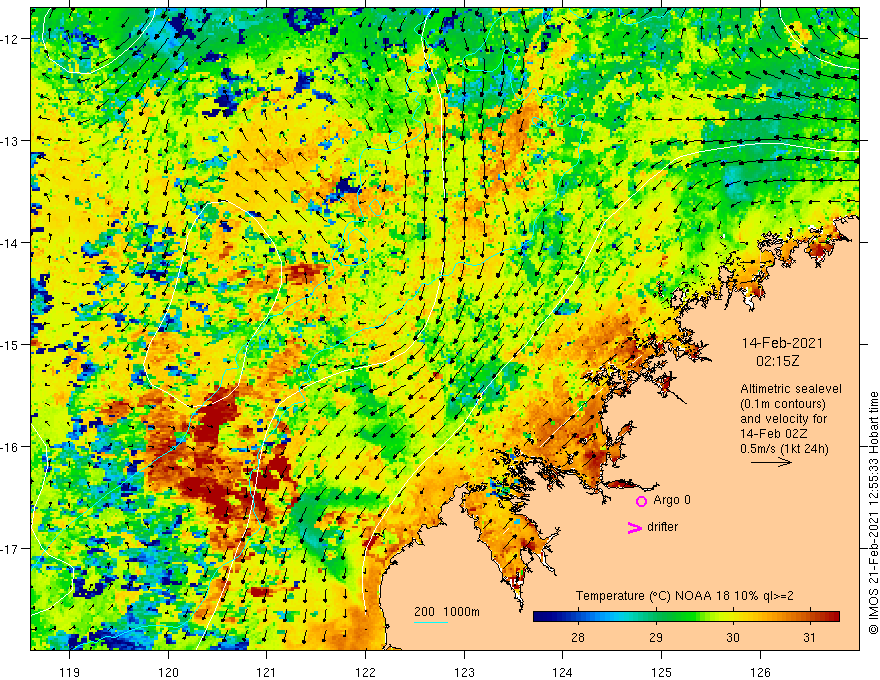Image resolution: width=880 pixels, height=680 pixels.
Task: Click the IMOS copyright timestamp text
Action: pos(873,513)
